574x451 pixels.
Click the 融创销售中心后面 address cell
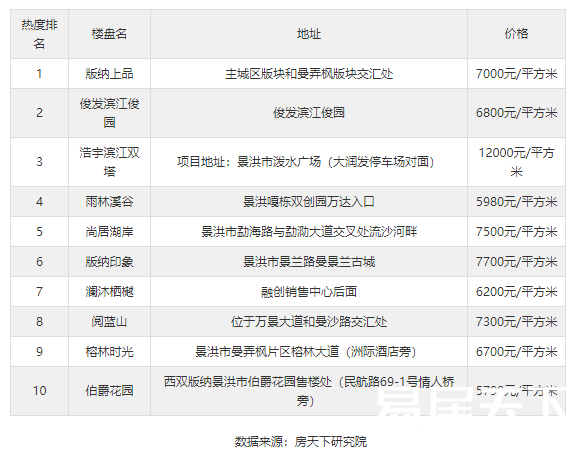pyautogui.click(x=309, y=292)
